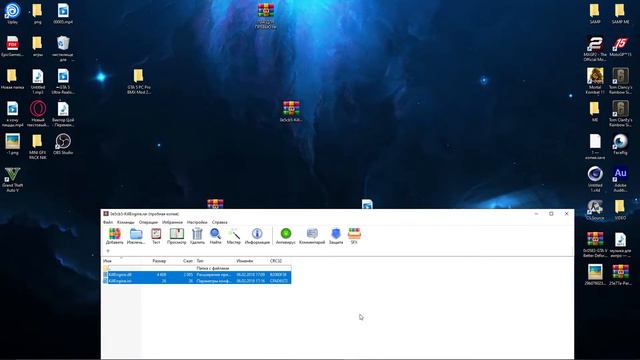Run the Антивирус (Virus scan) green icon
Screen dimensions: 640x360
click(x=286, y=236)
